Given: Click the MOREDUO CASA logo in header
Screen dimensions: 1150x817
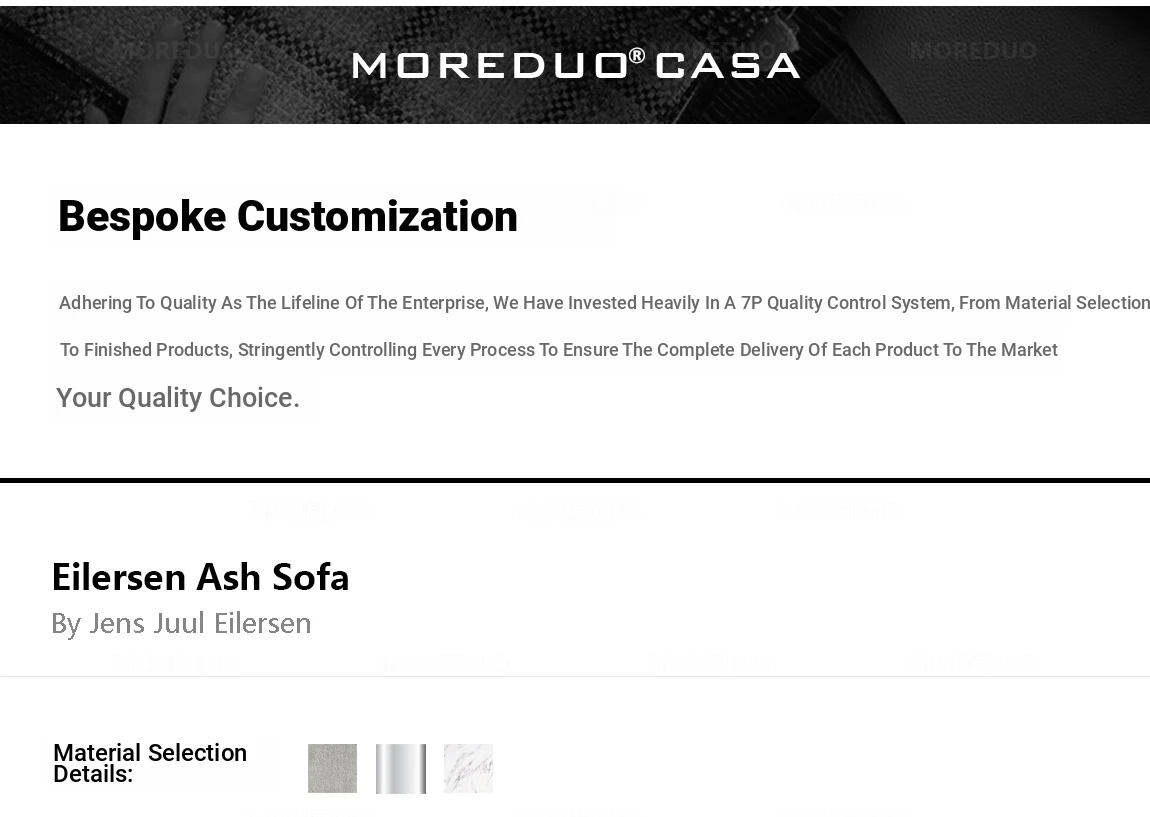Looking at the screenshot, I should [576, 65].
